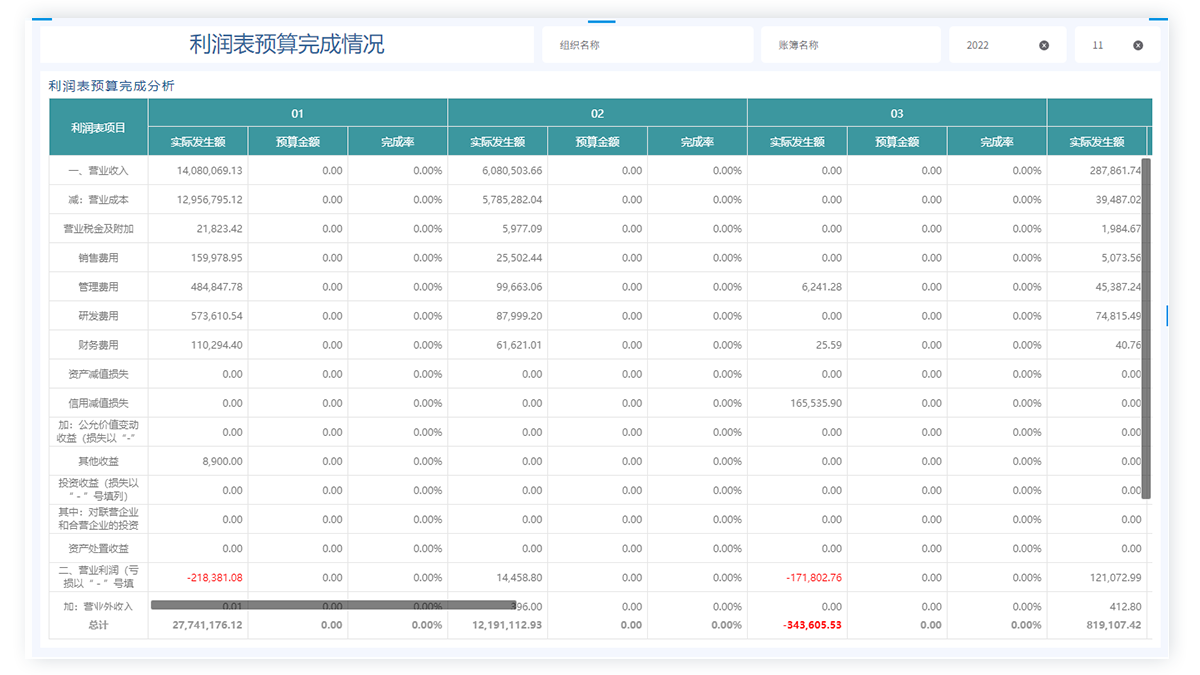The width and height of the screenshot is (1200, 675).
Task: Clear the month 11 filter
Action: pos(1138,45)
